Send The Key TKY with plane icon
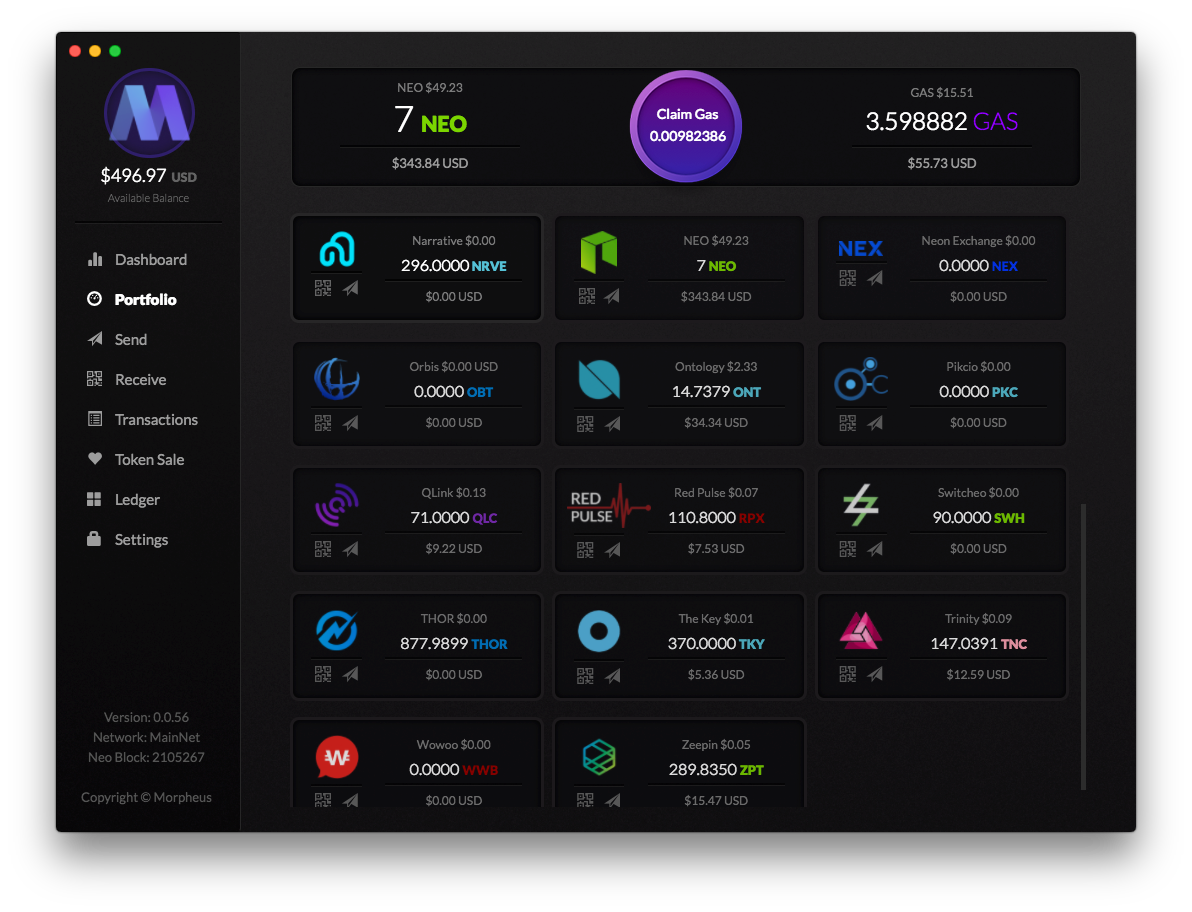 click(x=613, y=675)
